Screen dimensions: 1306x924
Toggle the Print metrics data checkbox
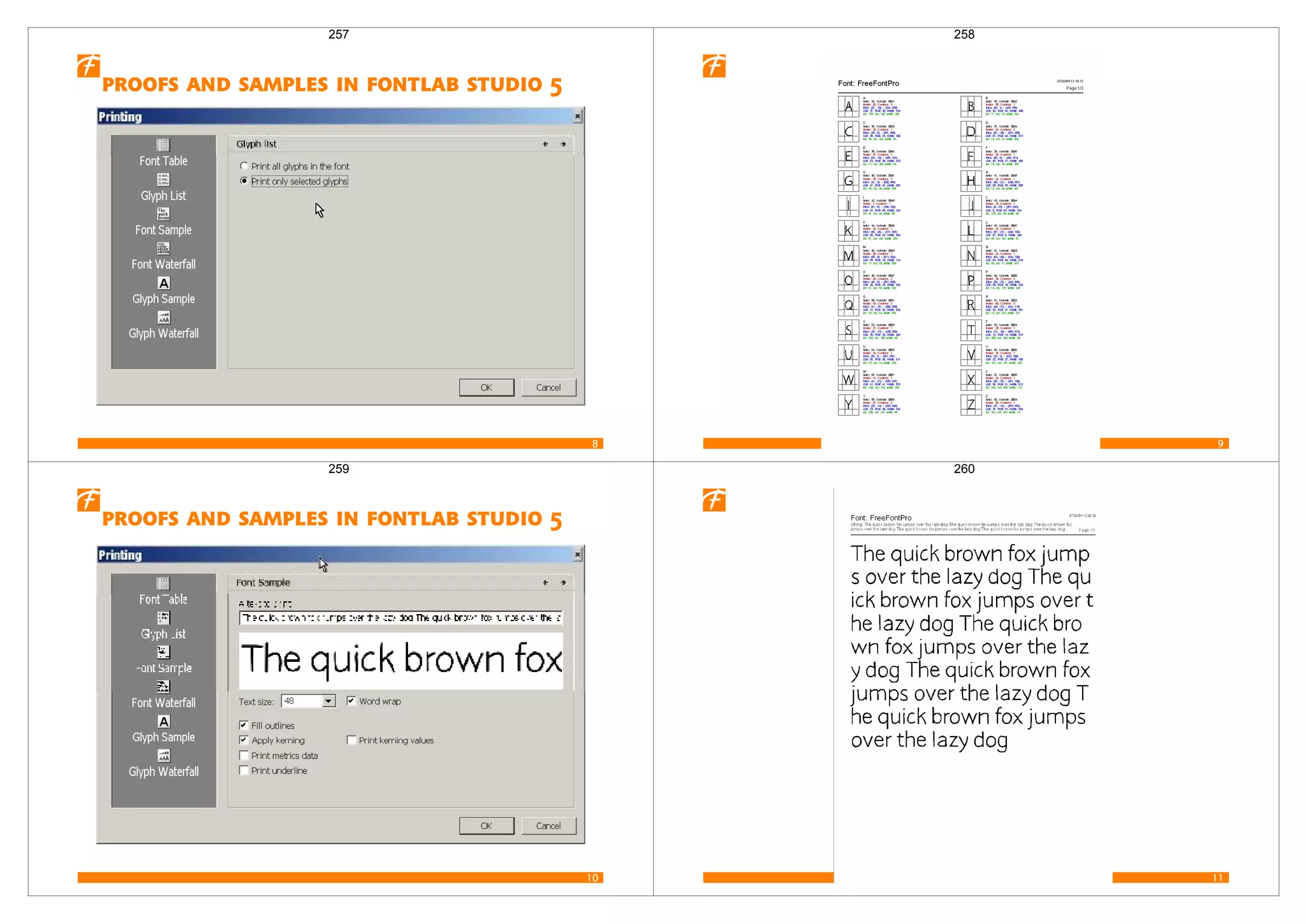point(244,756)
